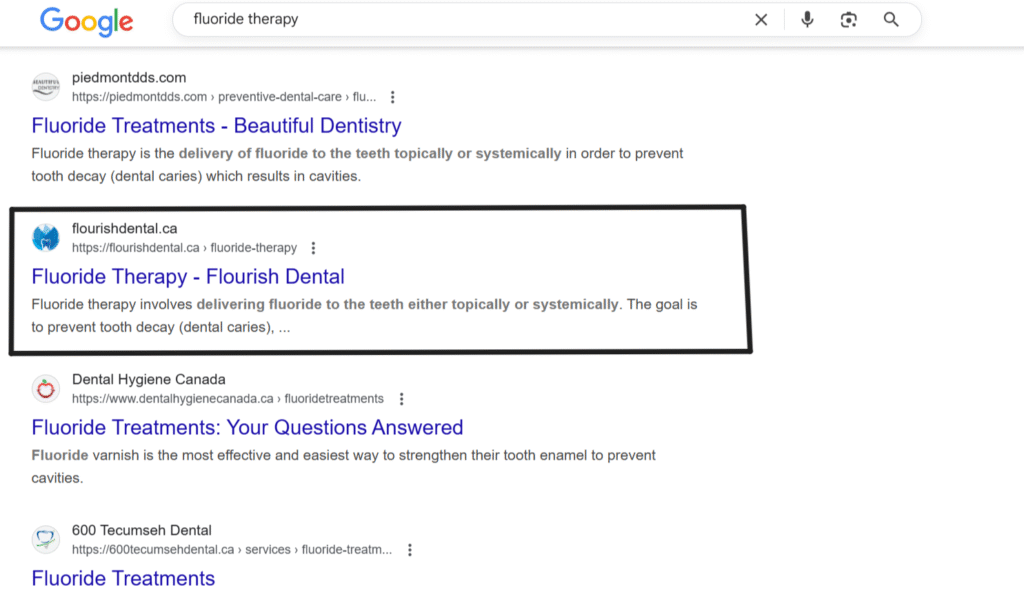
Task: Click the 600 Tecumseh Dental favicon
Action: tap(46, 540)
